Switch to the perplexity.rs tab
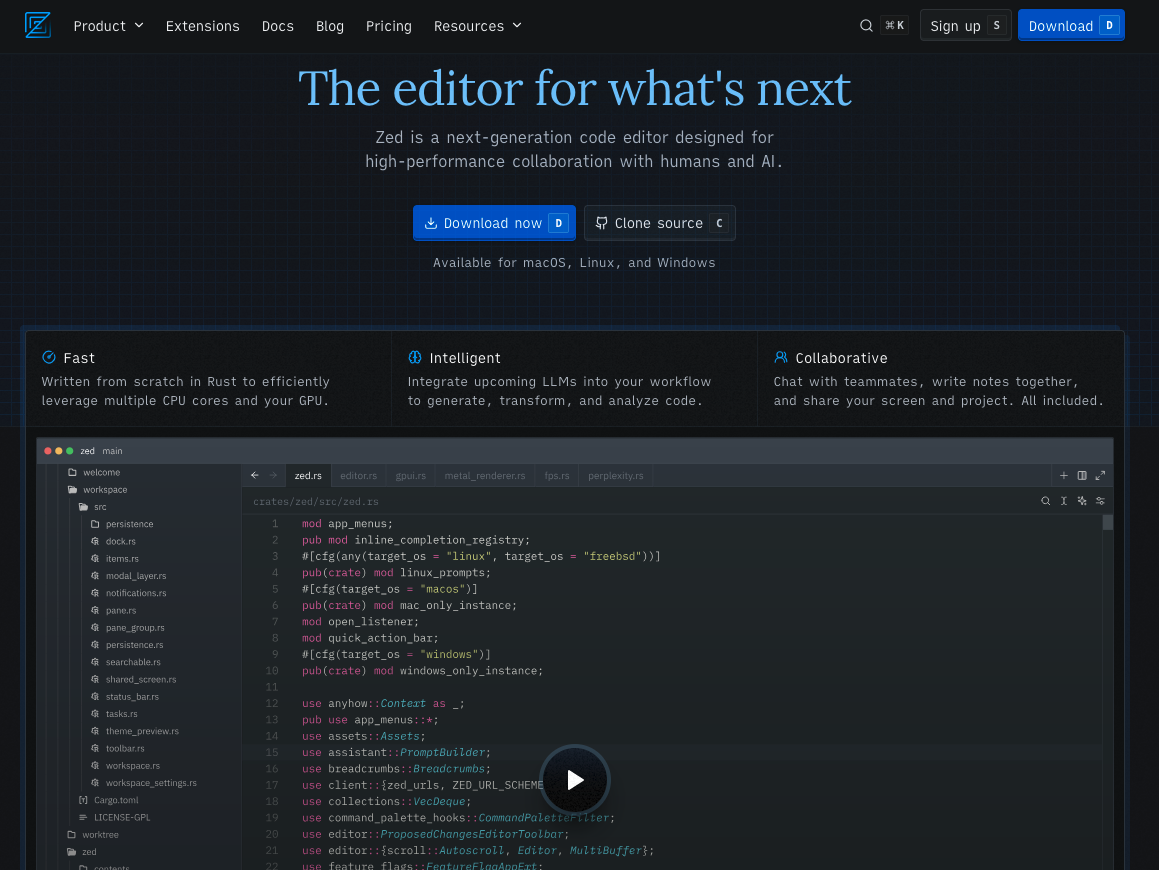Image resolution: width=1159 pixels, height=870 pixels. tap(616, 475)
